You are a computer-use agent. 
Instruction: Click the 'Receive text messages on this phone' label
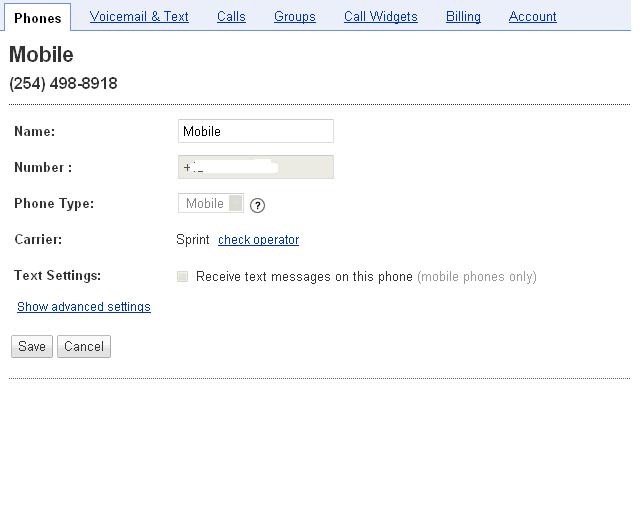coord(304,277)
